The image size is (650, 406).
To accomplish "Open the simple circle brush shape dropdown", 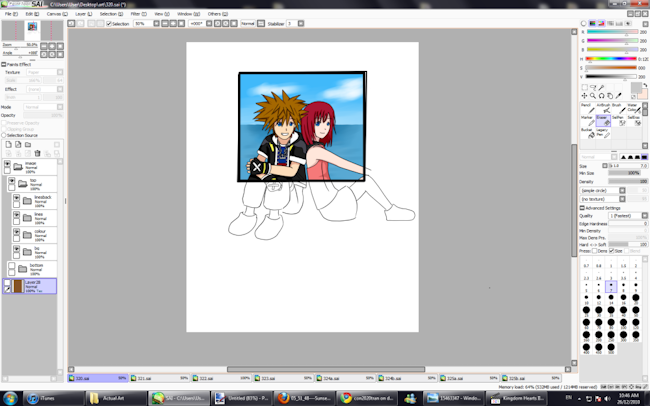I will tap(622, 190).
